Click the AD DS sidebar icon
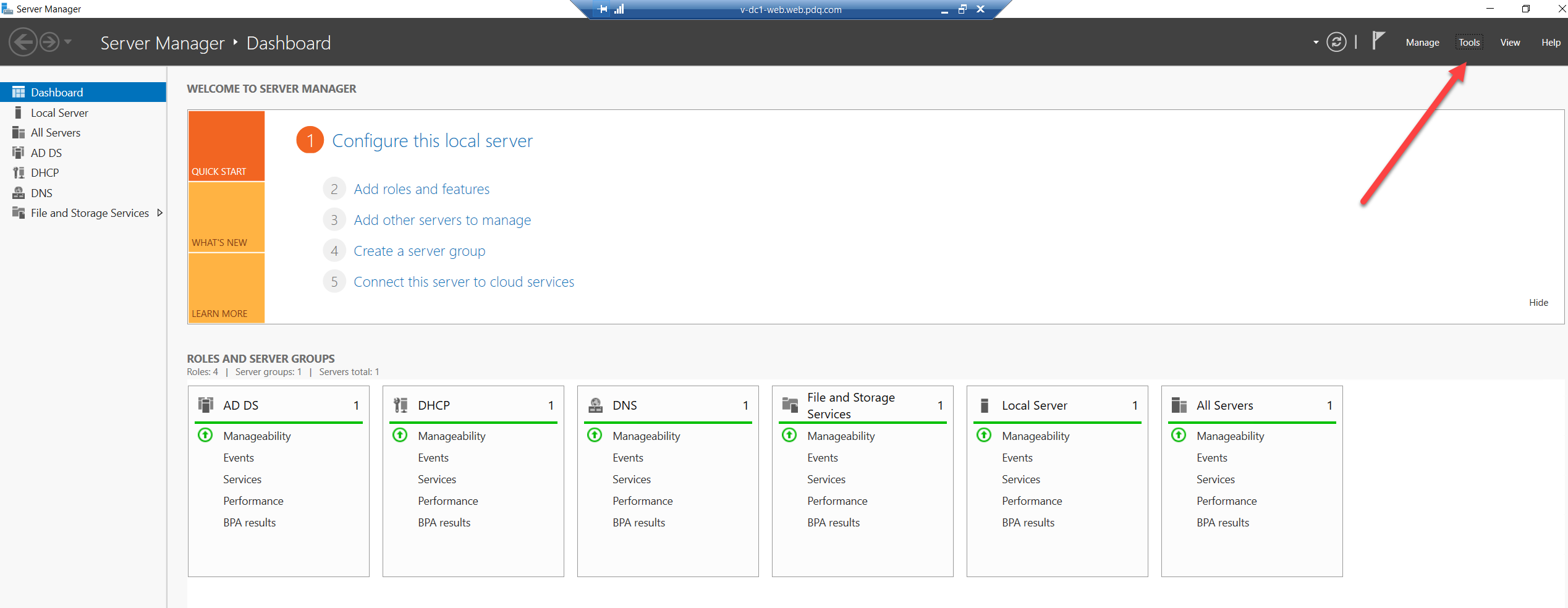Viewport: 1568px width, 608px height. point(19,153)
